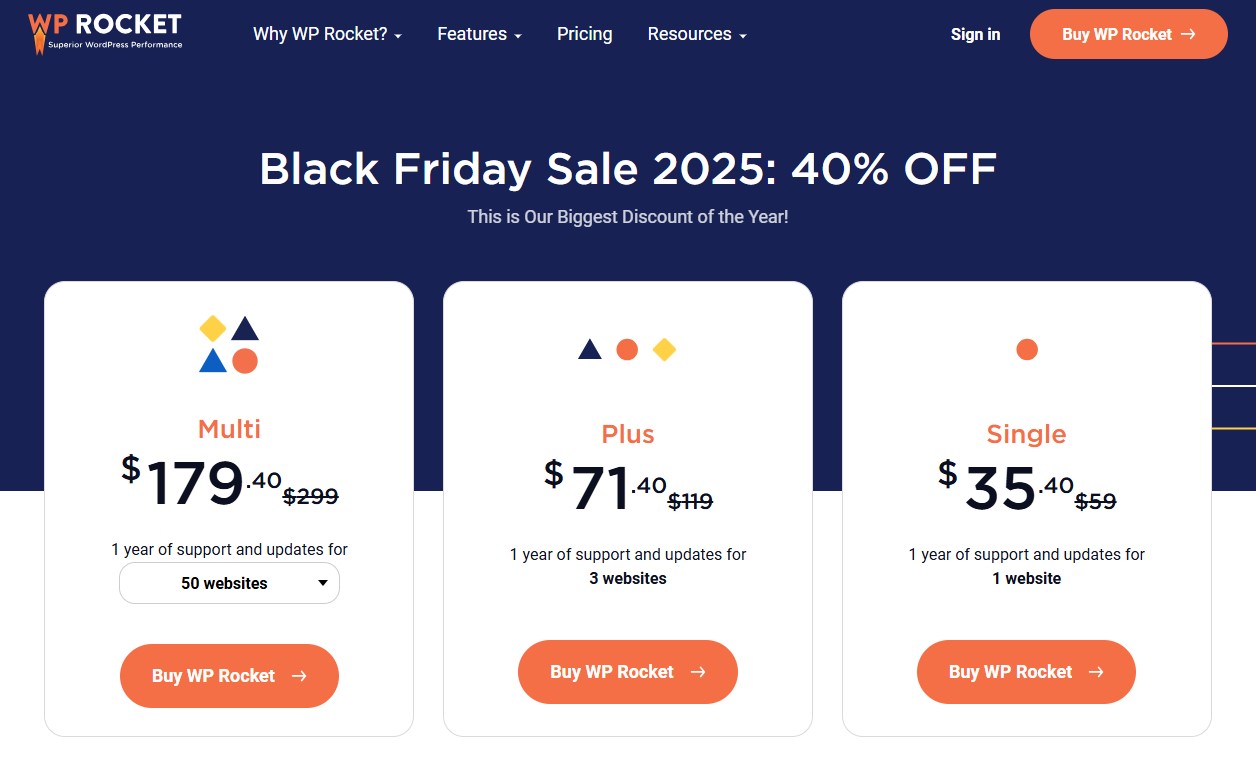Image resolution: width=1256 pixels, height=761 pixels.
Task: Expand the Resources navigation dropdown
Action: 690,34
